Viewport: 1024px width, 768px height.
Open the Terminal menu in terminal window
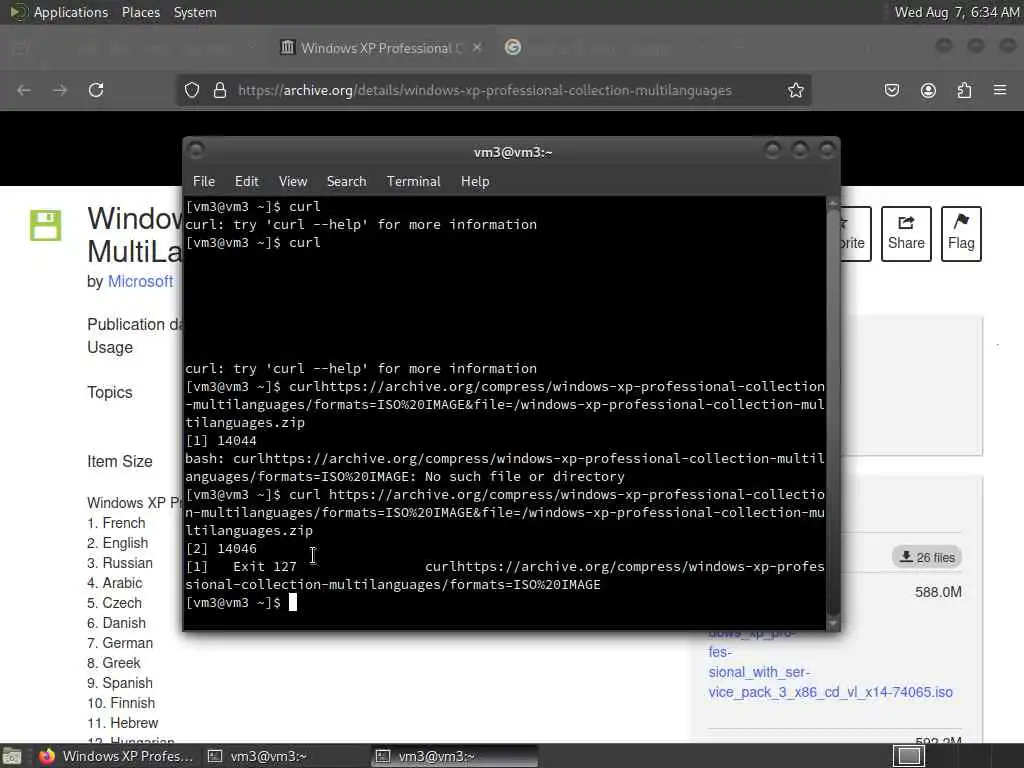(x=413, y=182)
